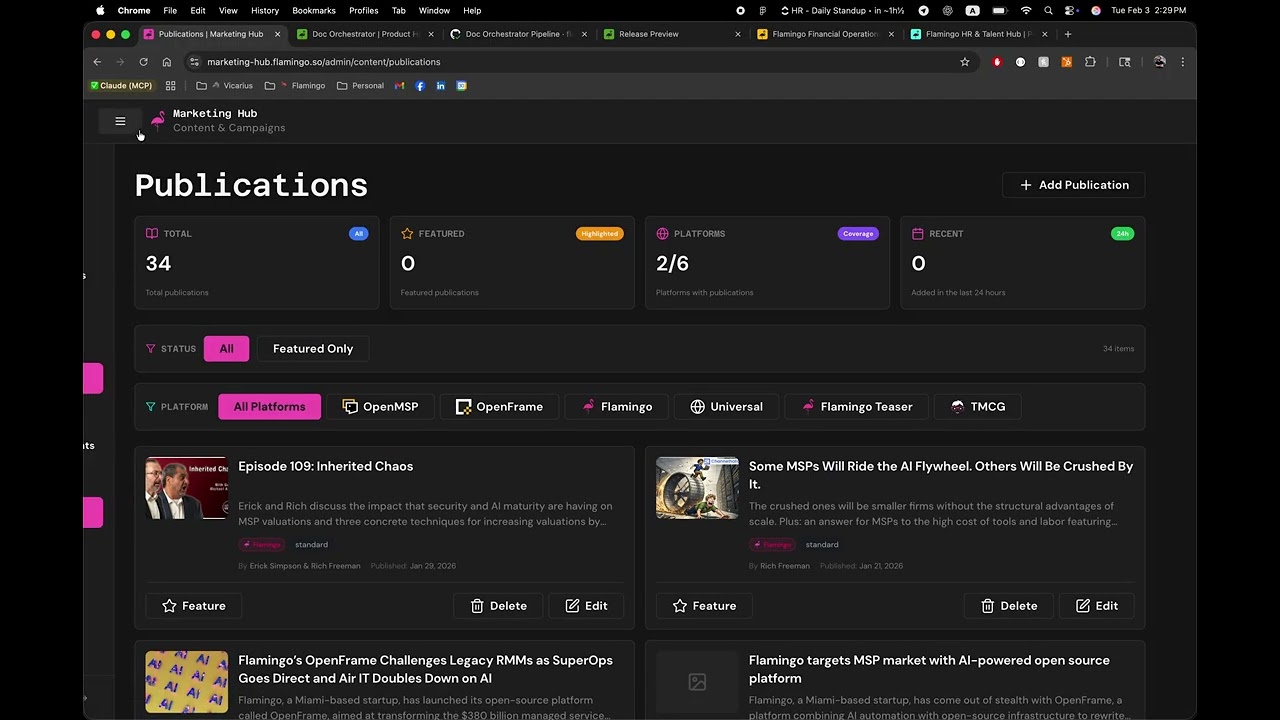Open the Chrome extensions puzzle icon
This screenshot has height=720, width=1280.
pos(1090,62)
